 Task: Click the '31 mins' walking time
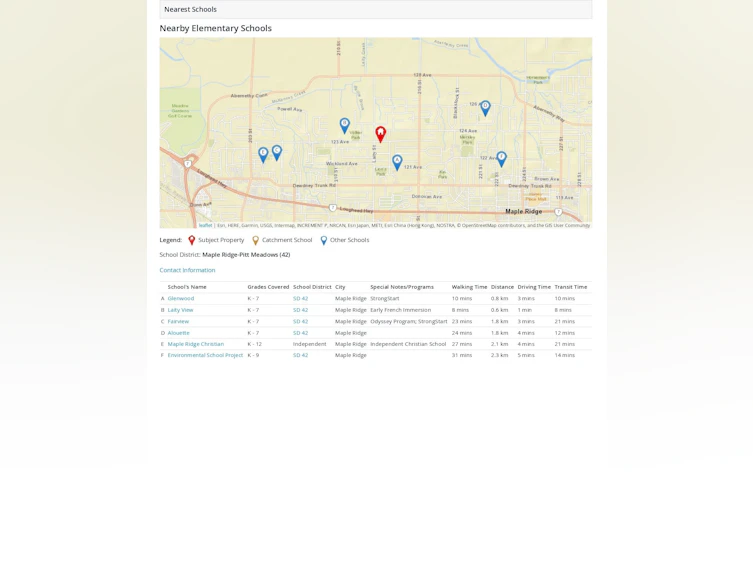click(x=462, y=355)
